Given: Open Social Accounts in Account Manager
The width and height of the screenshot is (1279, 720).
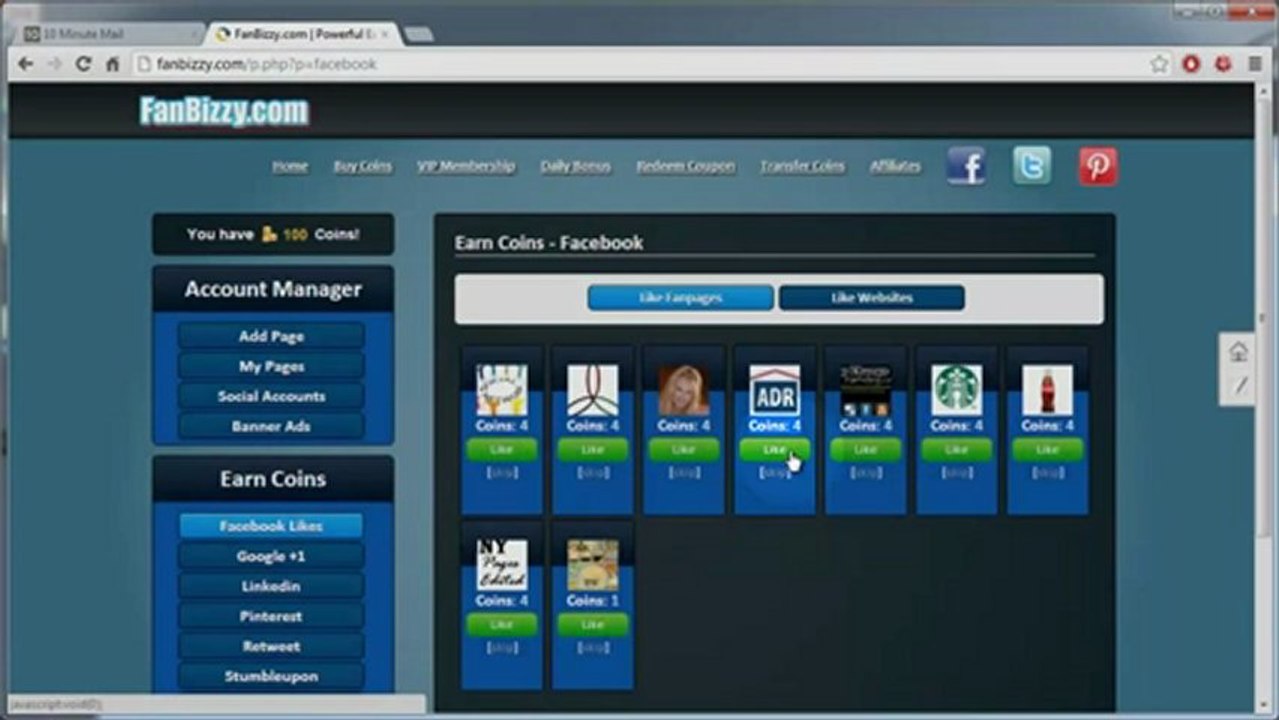Looking at the screenshot, I should point(271,397).
